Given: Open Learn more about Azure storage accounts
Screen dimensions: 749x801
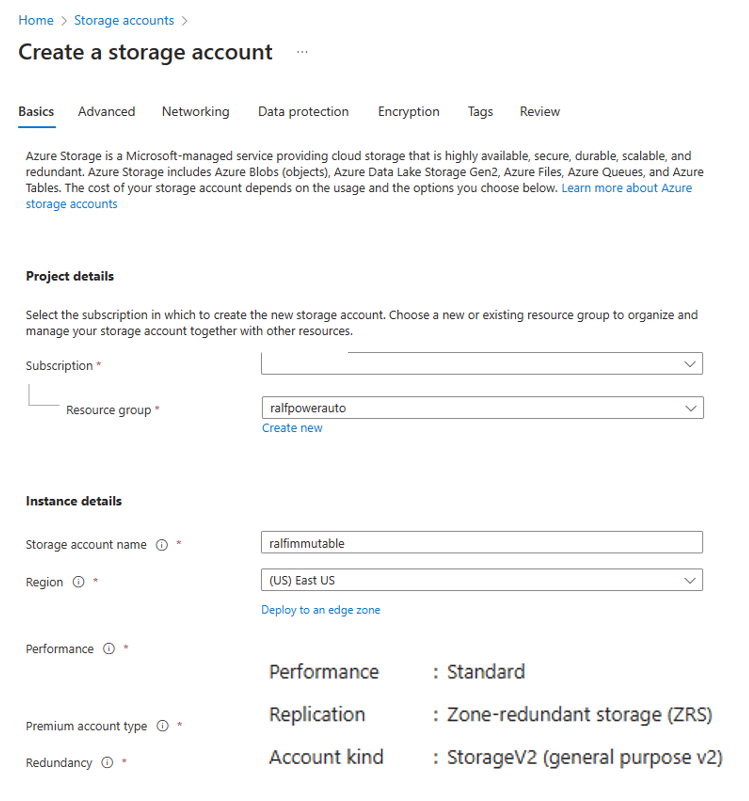Looking at the screenshot, I should [x=626, y=188].
